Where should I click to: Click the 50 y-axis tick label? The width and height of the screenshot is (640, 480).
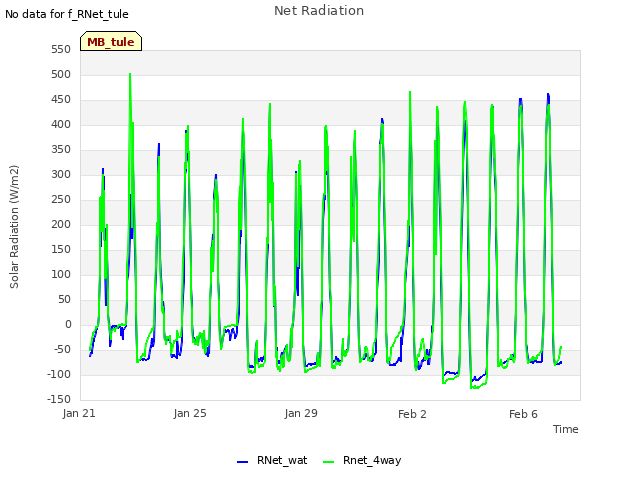[x=64, y=300]
